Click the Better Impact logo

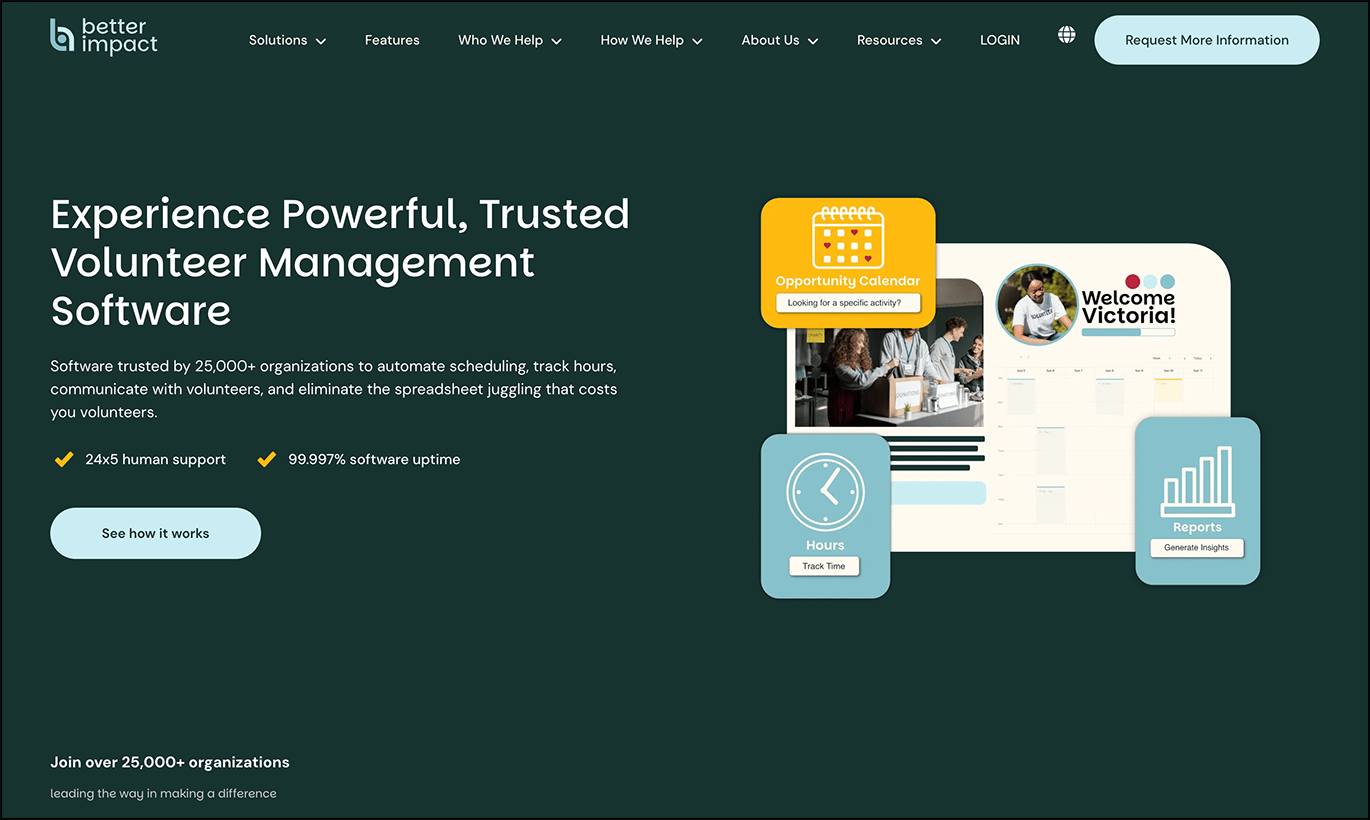point(104,36)
